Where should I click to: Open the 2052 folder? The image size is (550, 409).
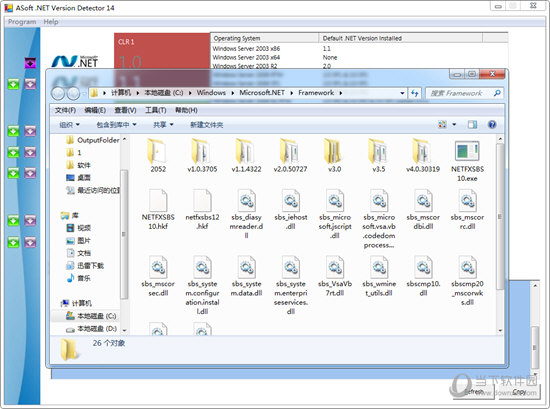point(158,155)
